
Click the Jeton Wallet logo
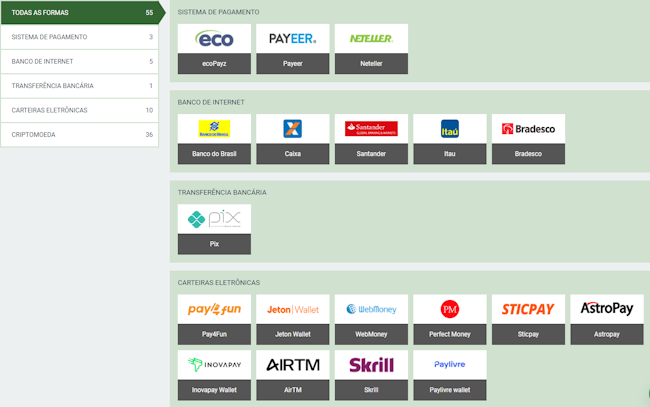click(x=293, y=310)
